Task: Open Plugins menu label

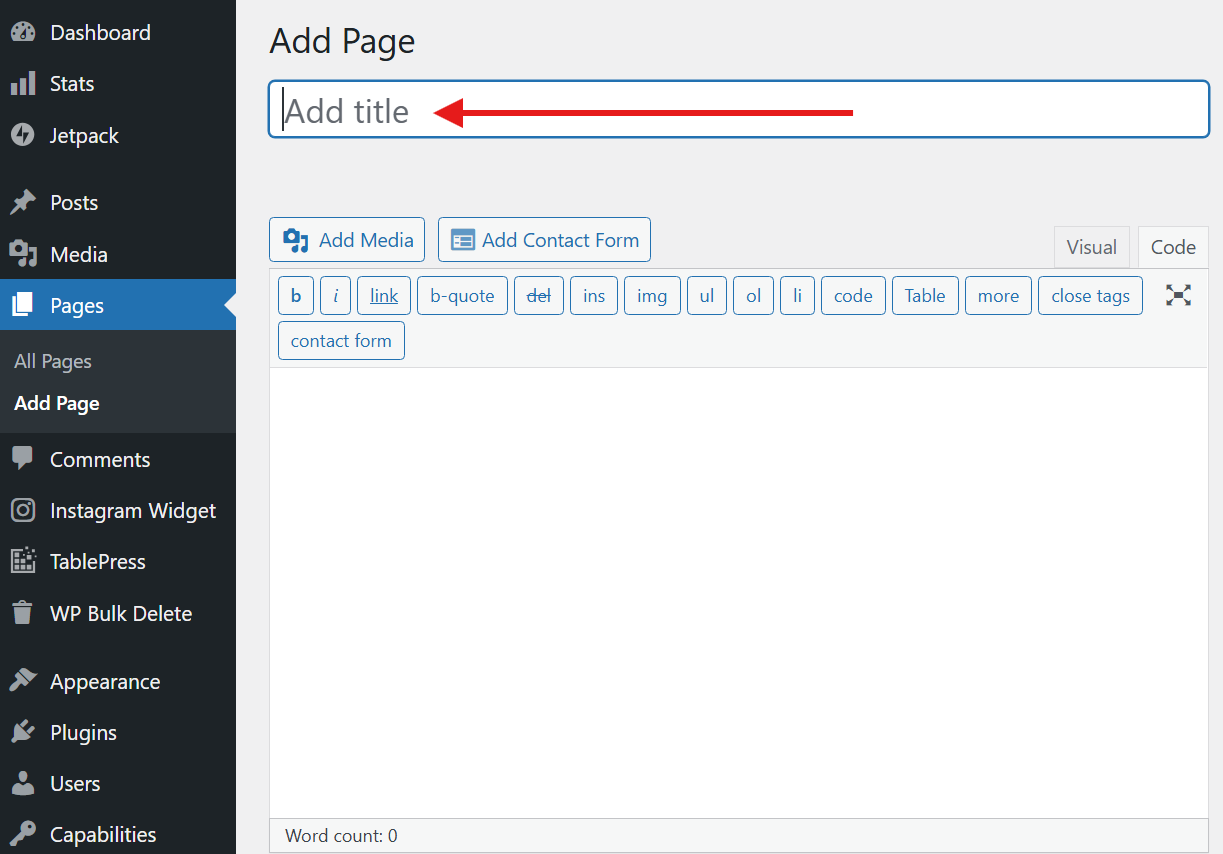Action: [x=83, y=732]
